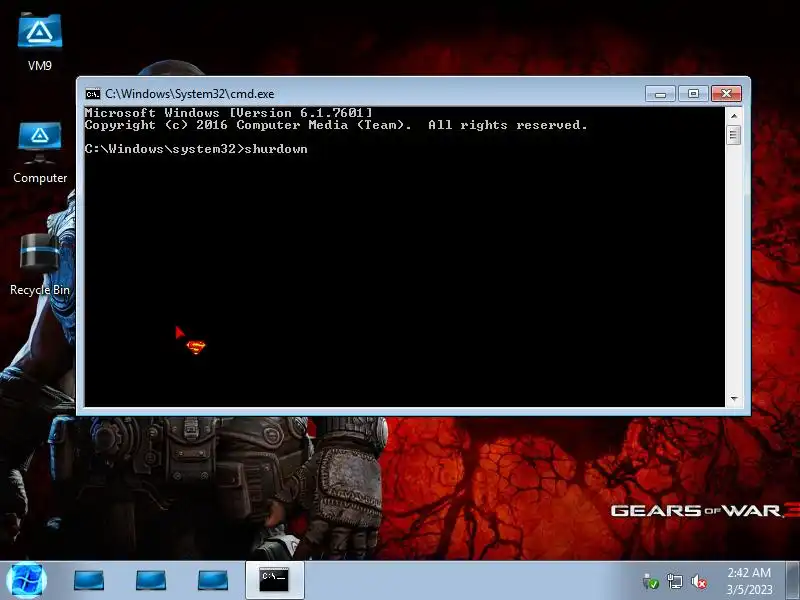Maximize the cmd.exe window
The height and width of the screenshot is (600, 800).
[x=693, y=94]
